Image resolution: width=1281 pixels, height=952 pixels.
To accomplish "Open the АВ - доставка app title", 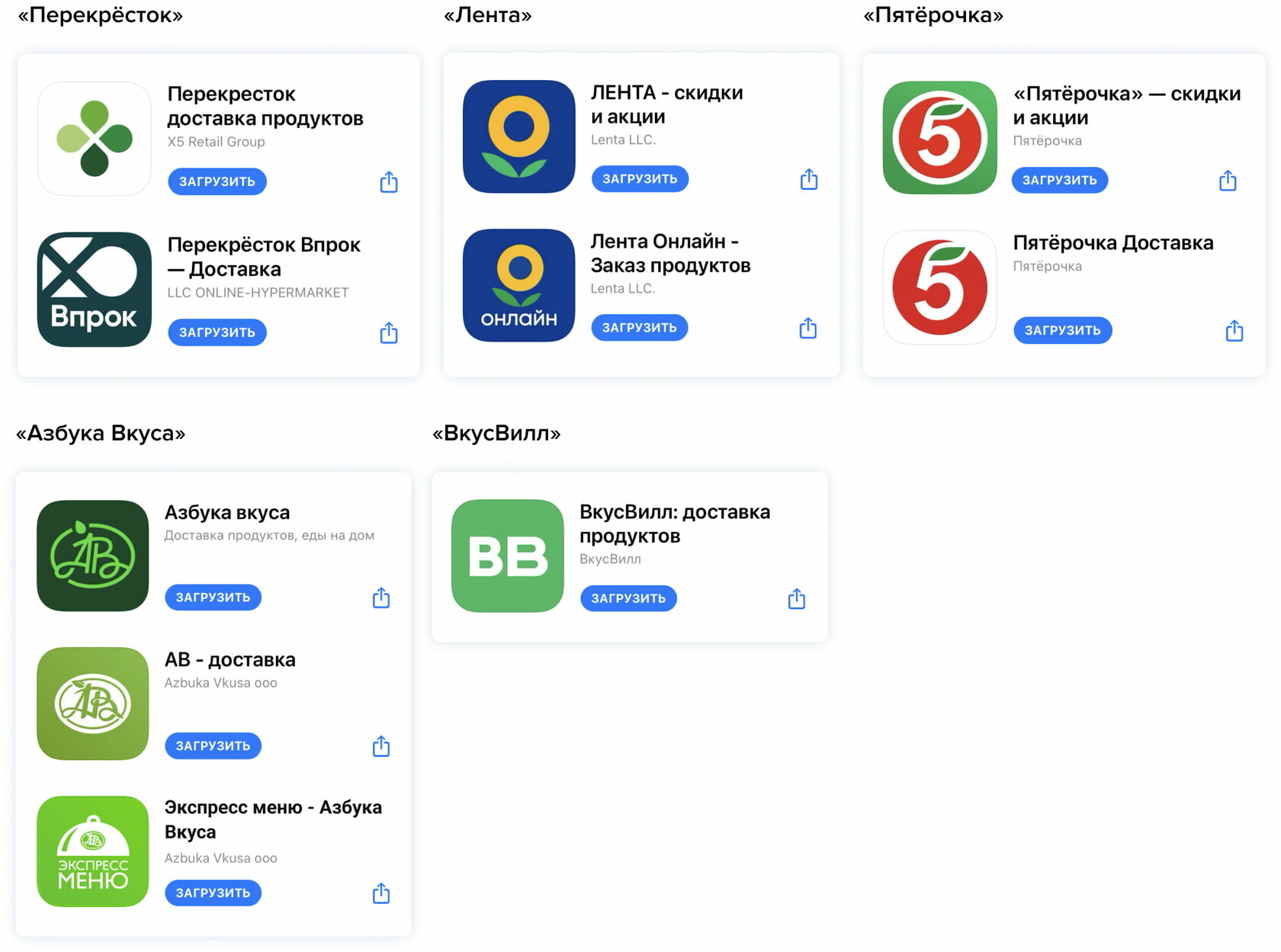I will (x=230, y=659).
